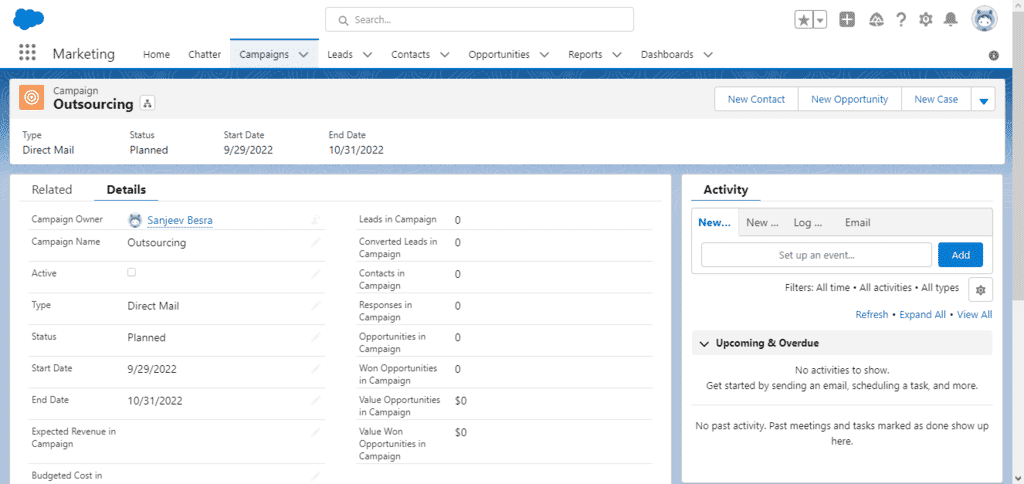Edit Campaign Name pencil icon

coord(315,242)
